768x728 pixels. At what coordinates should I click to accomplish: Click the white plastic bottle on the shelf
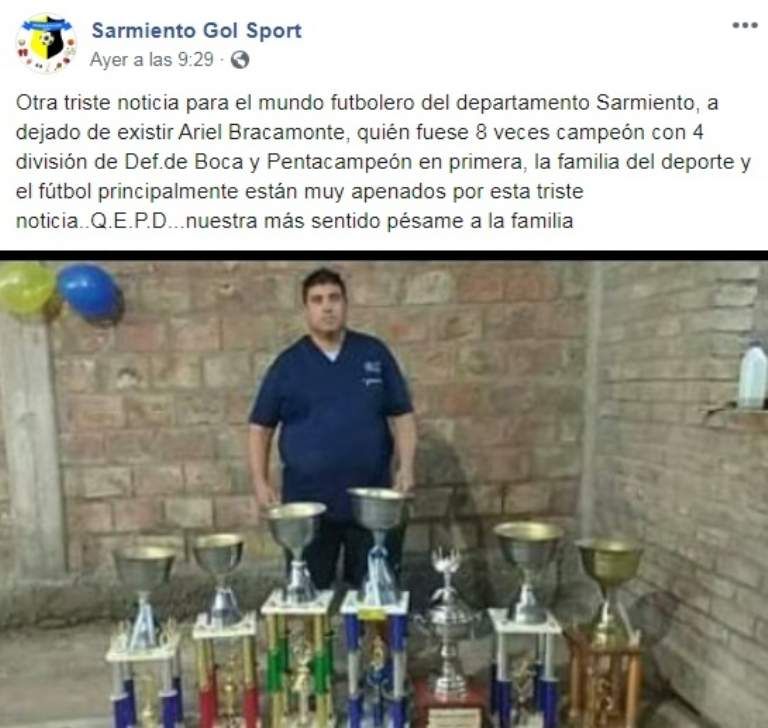coord(752,376)
